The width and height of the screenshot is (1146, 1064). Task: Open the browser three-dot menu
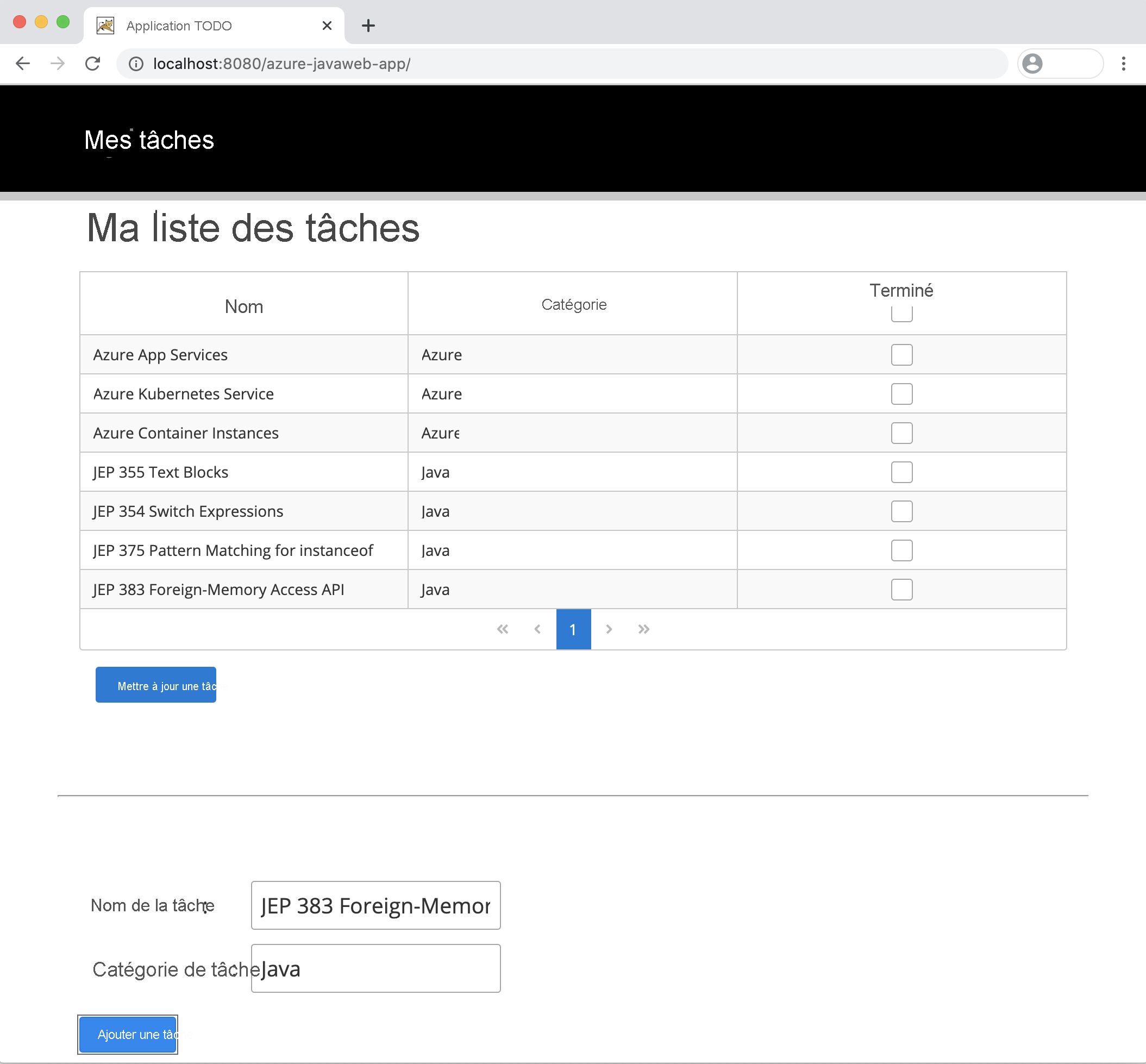click(x=1123, y=64)
